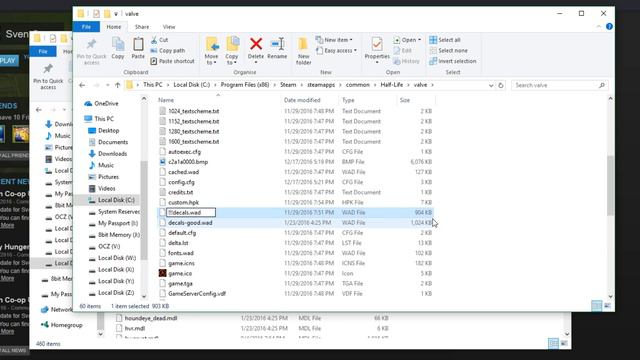Click the Copy ribbon icon
The width and height of the screenshot is (640, 360).
click(118, 48)
